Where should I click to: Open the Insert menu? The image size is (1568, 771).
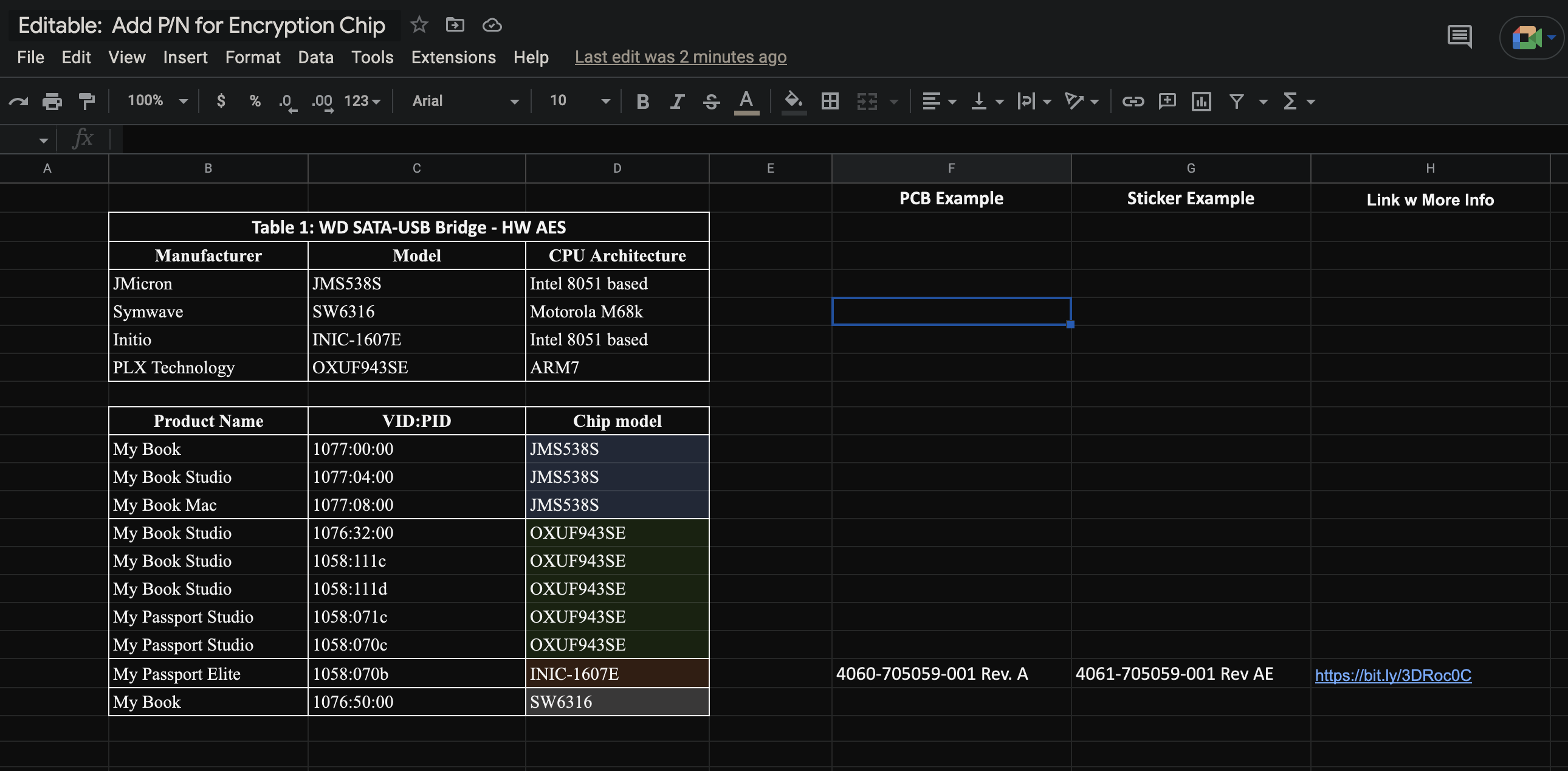coord(185,57)
